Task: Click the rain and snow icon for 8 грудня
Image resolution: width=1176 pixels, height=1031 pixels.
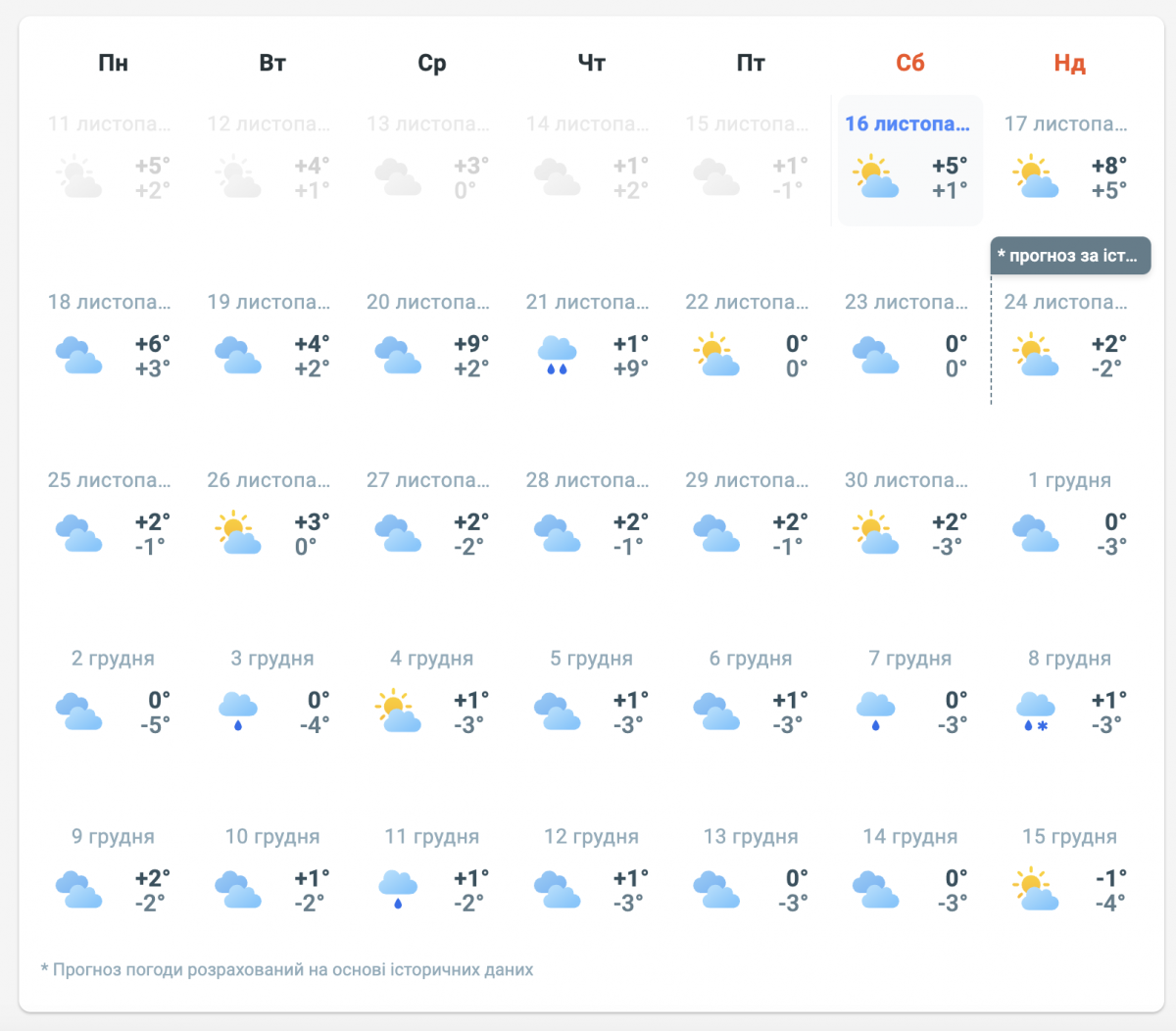Action: pos(1035,712)
